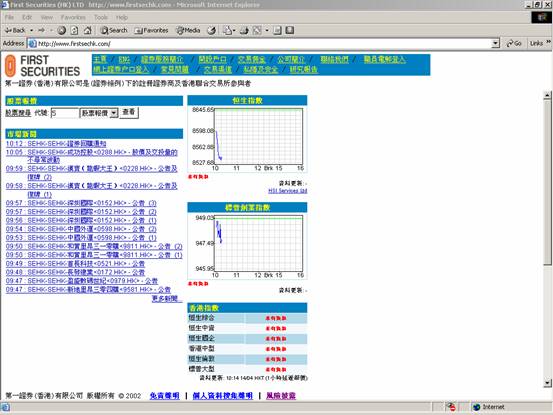Click the status bar page icon

5,408
